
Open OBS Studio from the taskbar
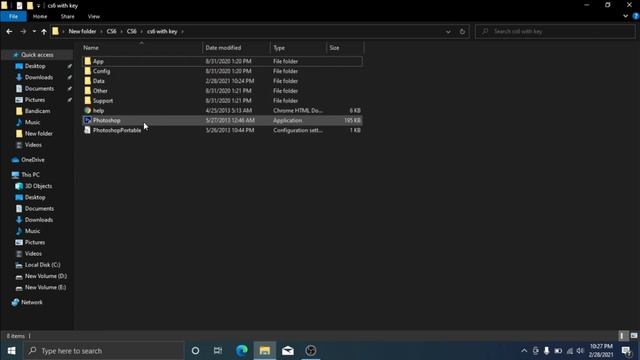311,351
